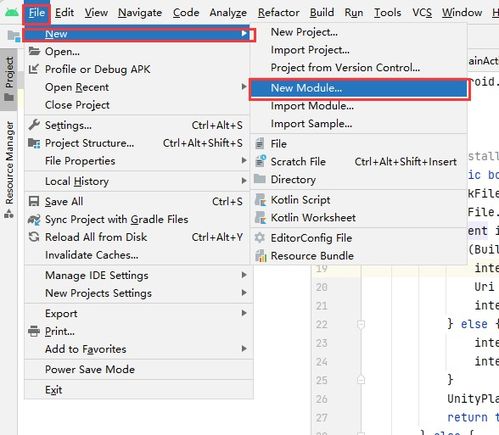499x435 pixels.
Task: Open the Refactor menu
Action: click(x=279, y=13)
